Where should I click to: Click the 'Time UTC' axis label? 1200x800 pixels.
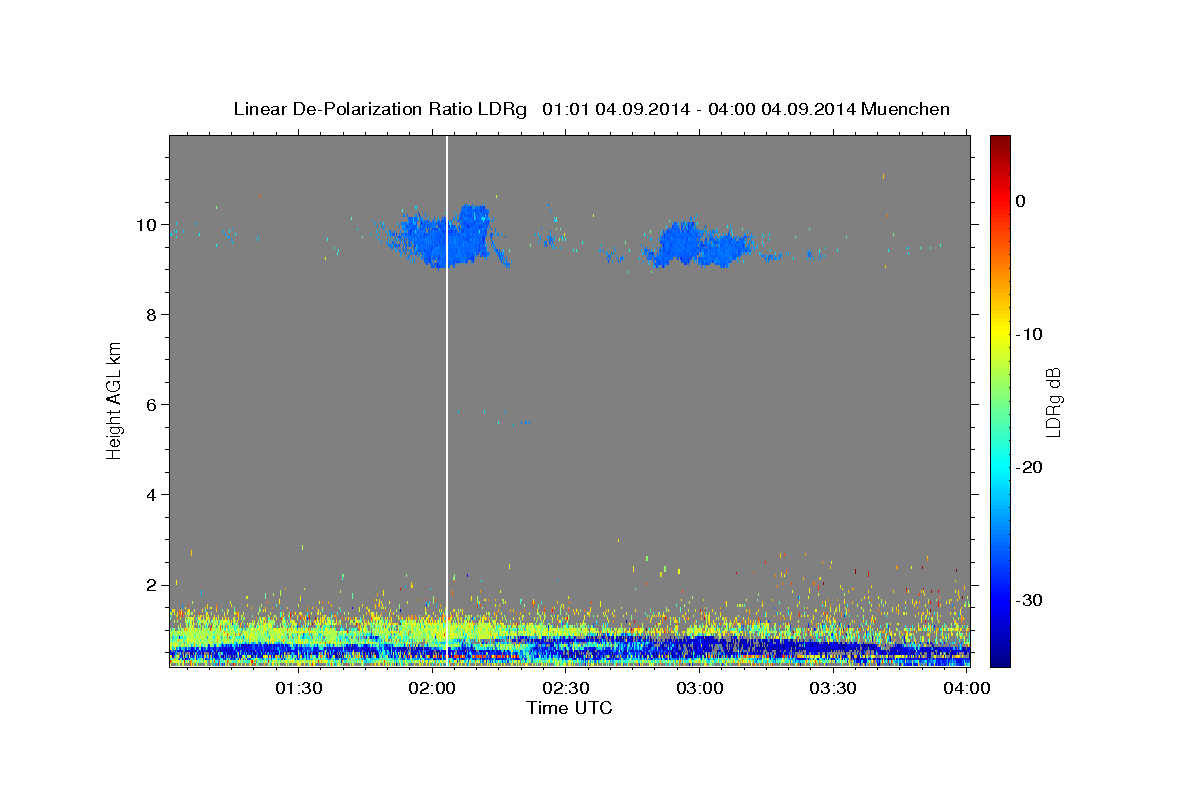[x=569, y=708]
